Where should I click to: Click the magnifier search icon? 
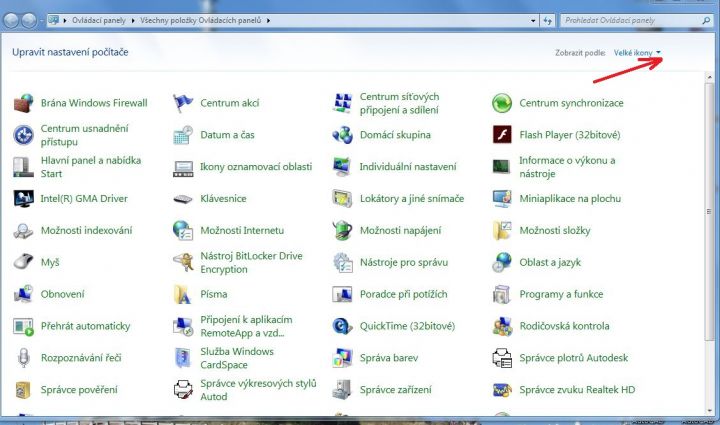click(x=706, y=20)
